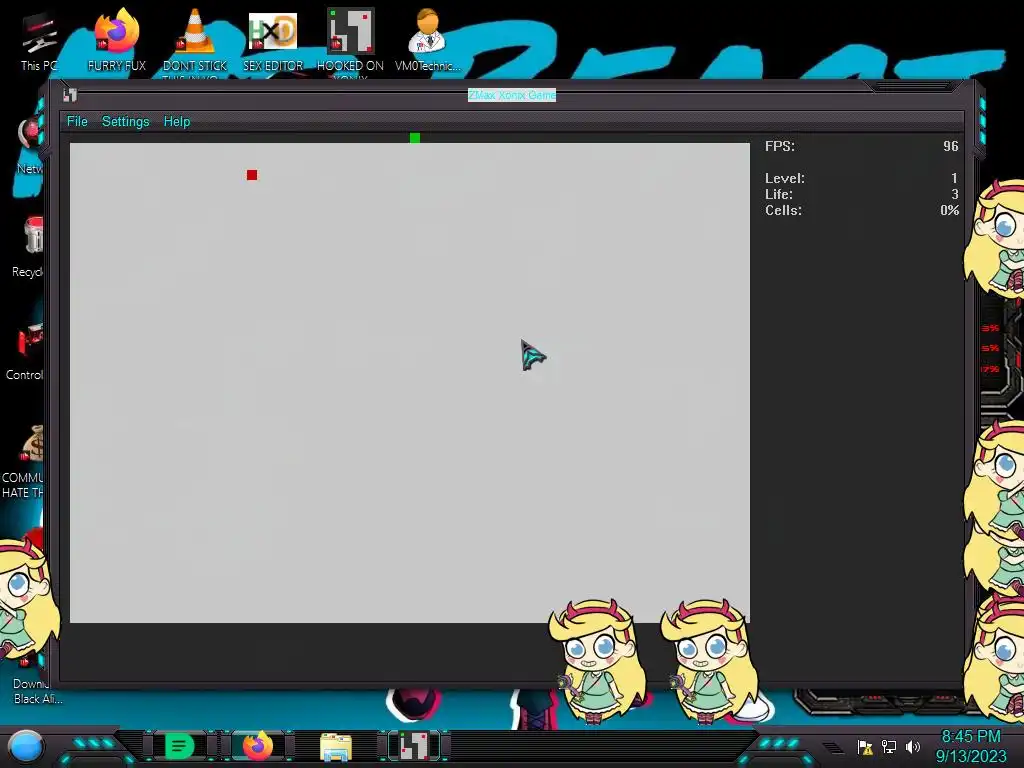Click the green player square
The width and height of the screenshot is (1024, 768).
pos(415,138)
